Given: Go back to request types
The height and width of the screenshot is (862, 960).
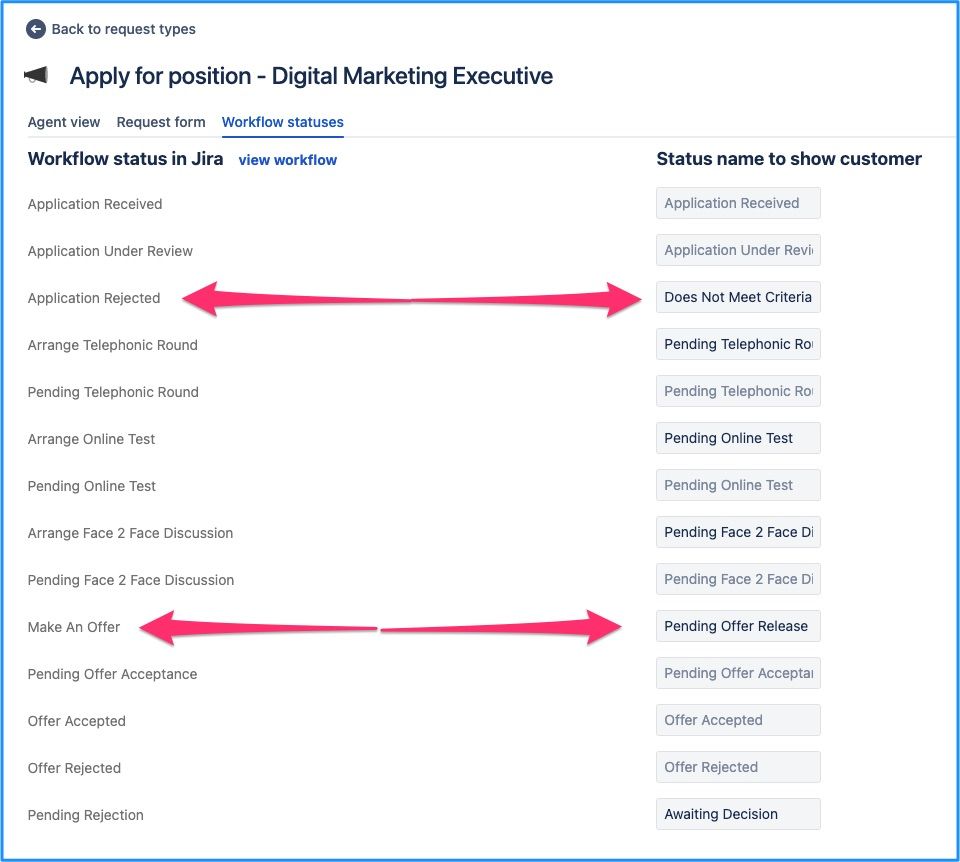Looking at the screenshot, I should pos(123,29).
